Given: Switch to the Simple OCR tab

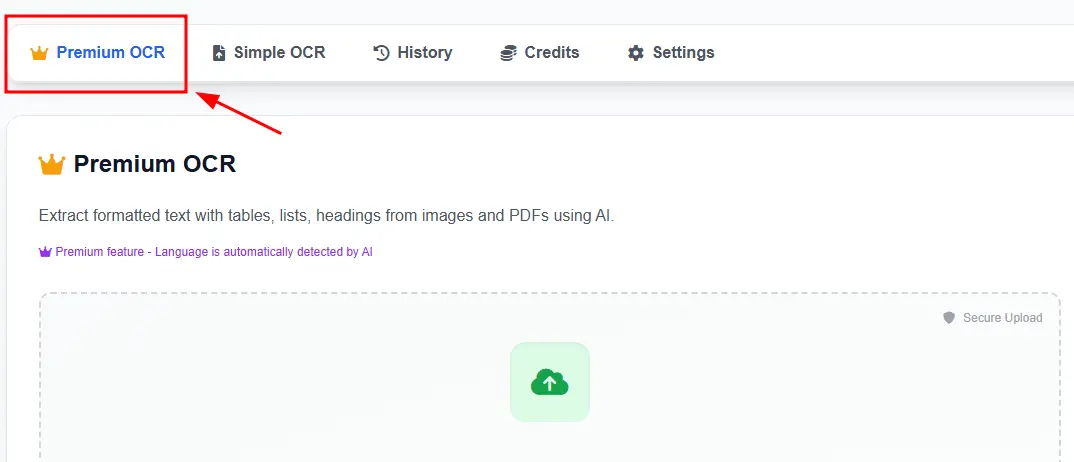Looking at the screenshot, I should [279, 53].
